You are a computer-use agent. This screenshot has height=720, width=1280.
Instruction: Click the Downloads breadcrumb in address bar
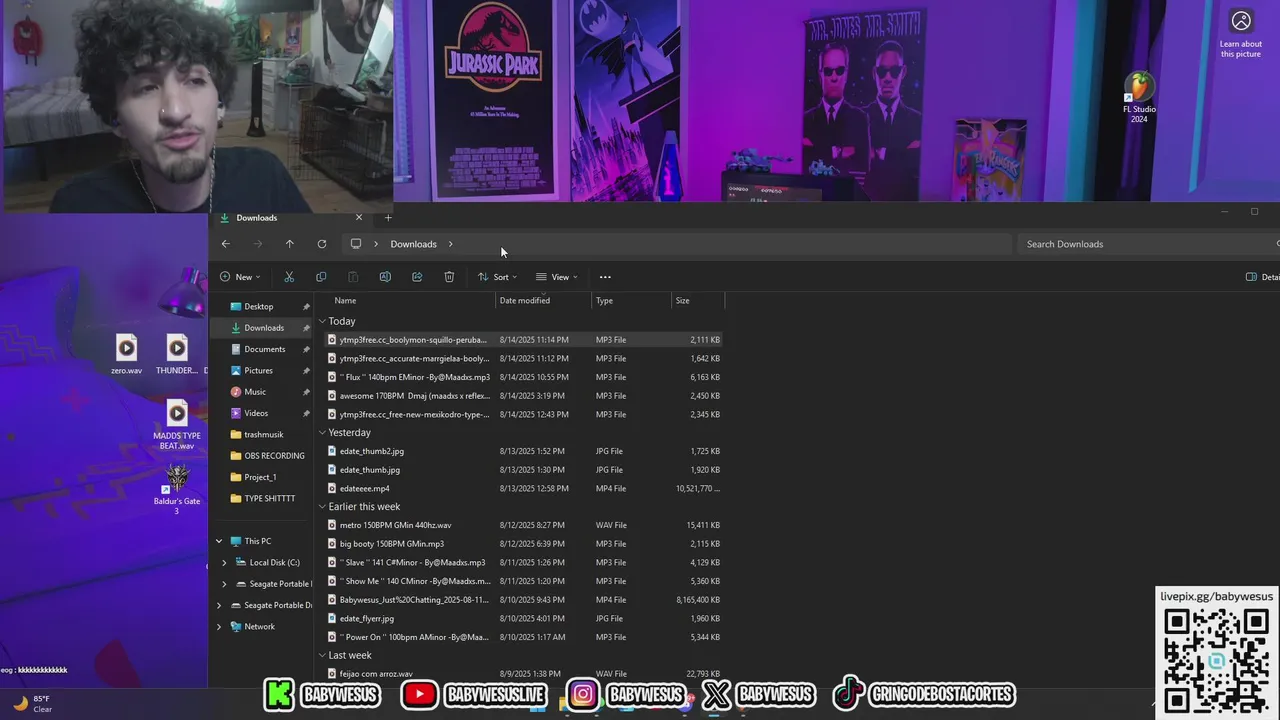pyautogui.click(x=413, y=244)
